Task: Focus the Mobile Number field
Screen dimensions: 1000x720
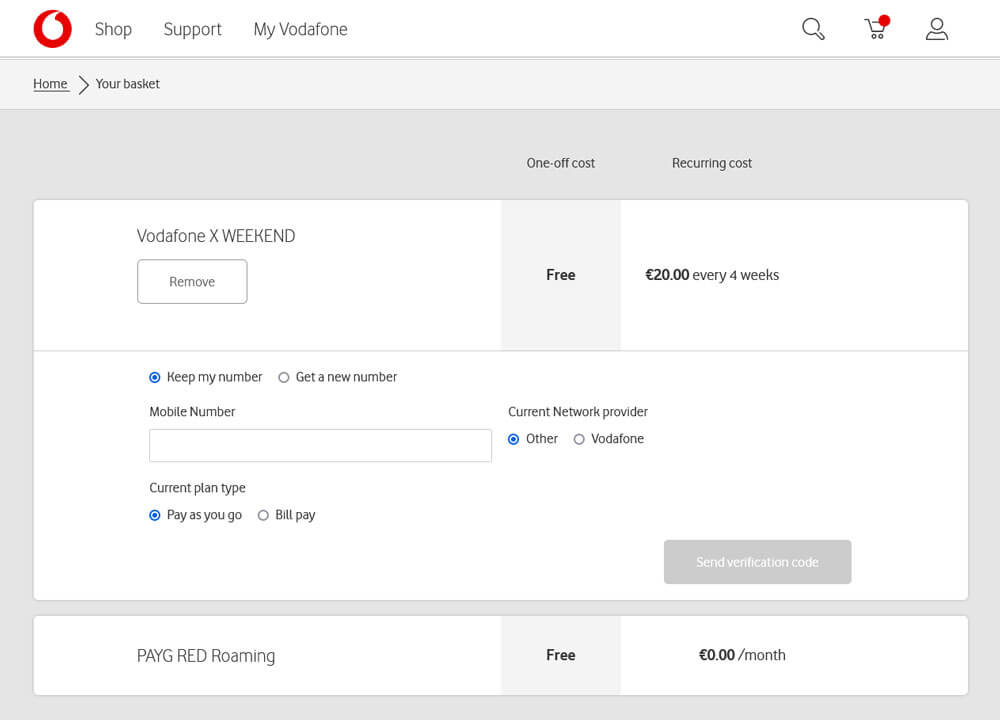Action: coord(320,445)
